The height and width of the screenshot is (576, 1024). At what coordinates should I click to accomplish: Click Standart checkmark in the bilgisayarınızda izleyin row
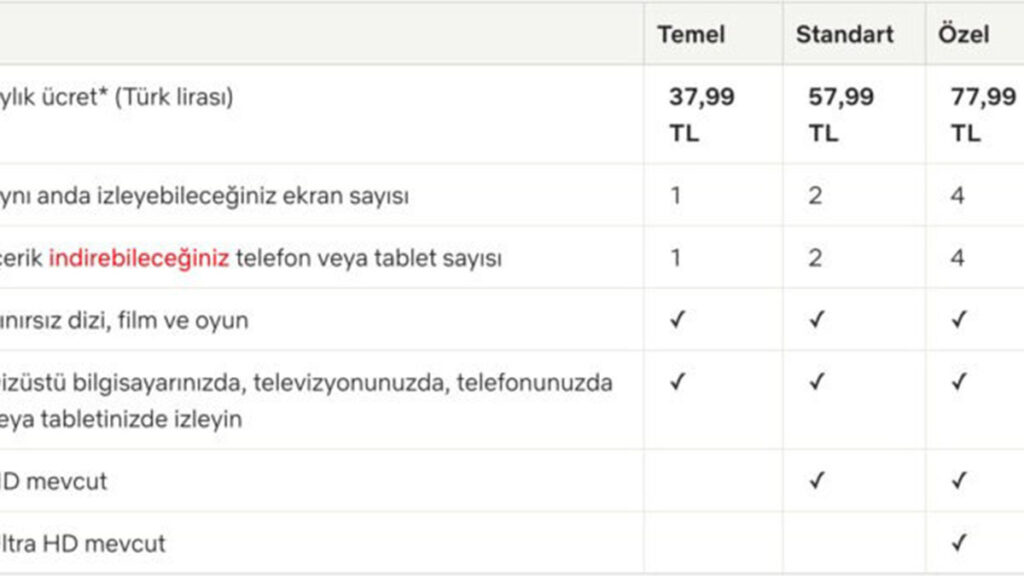click(816, 381)
